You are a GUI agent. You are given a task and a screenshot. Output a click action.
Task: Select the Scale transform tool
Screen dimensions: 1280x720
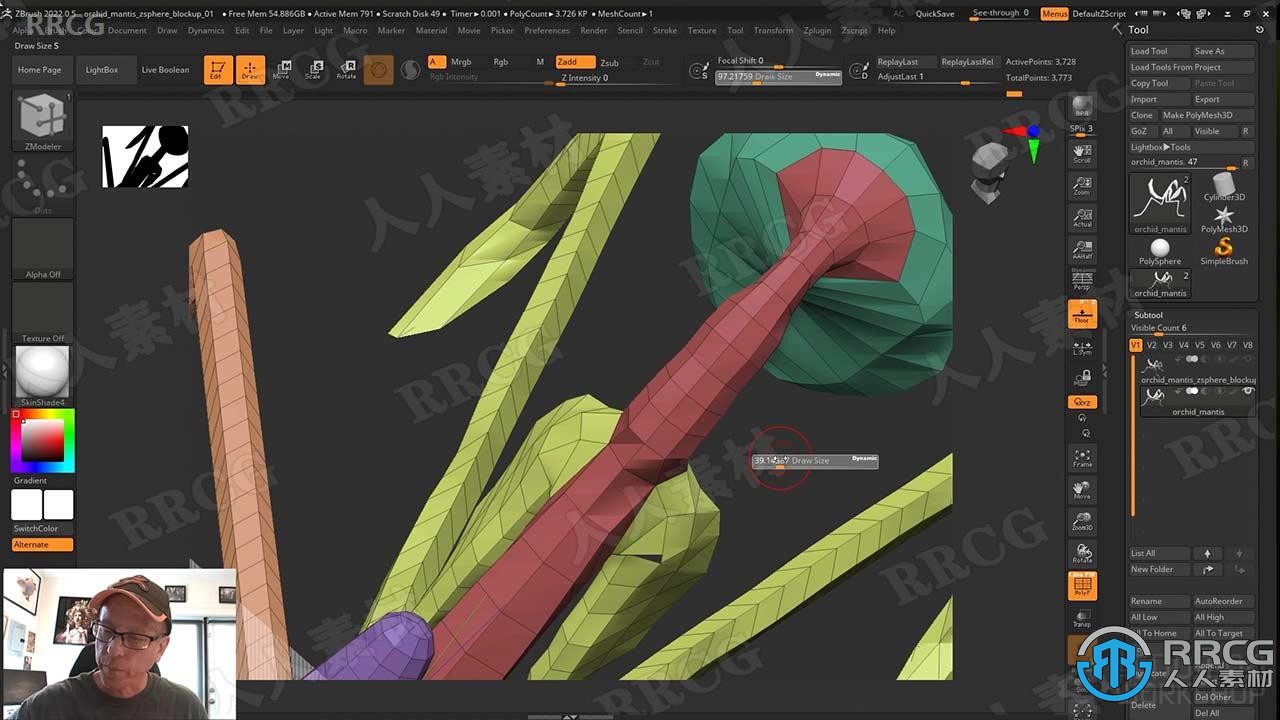pos(314,70)
